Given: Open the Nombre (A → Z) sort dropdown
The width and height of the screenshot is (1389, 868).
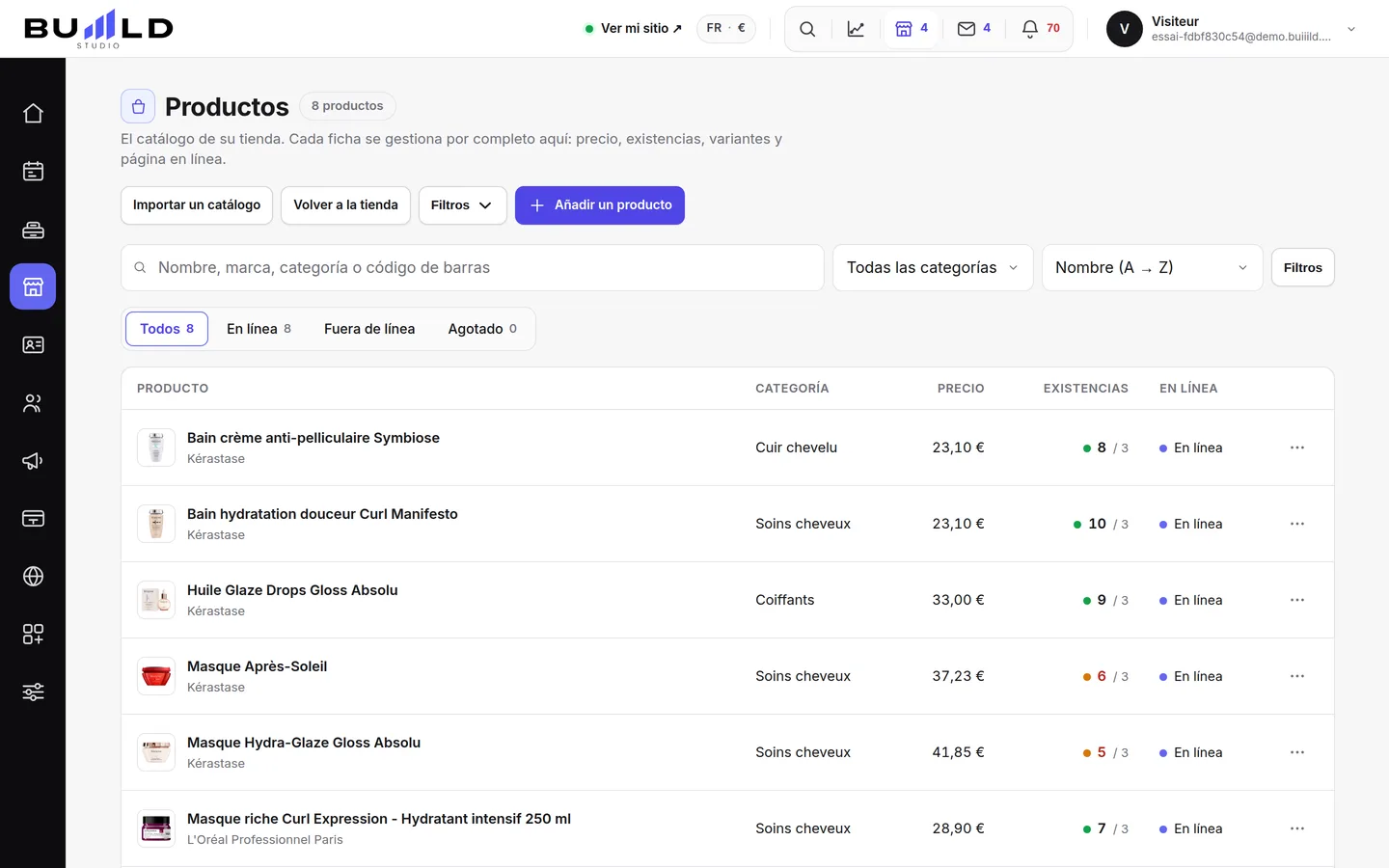Looking at the screenshot, I should coord(1152,268).
